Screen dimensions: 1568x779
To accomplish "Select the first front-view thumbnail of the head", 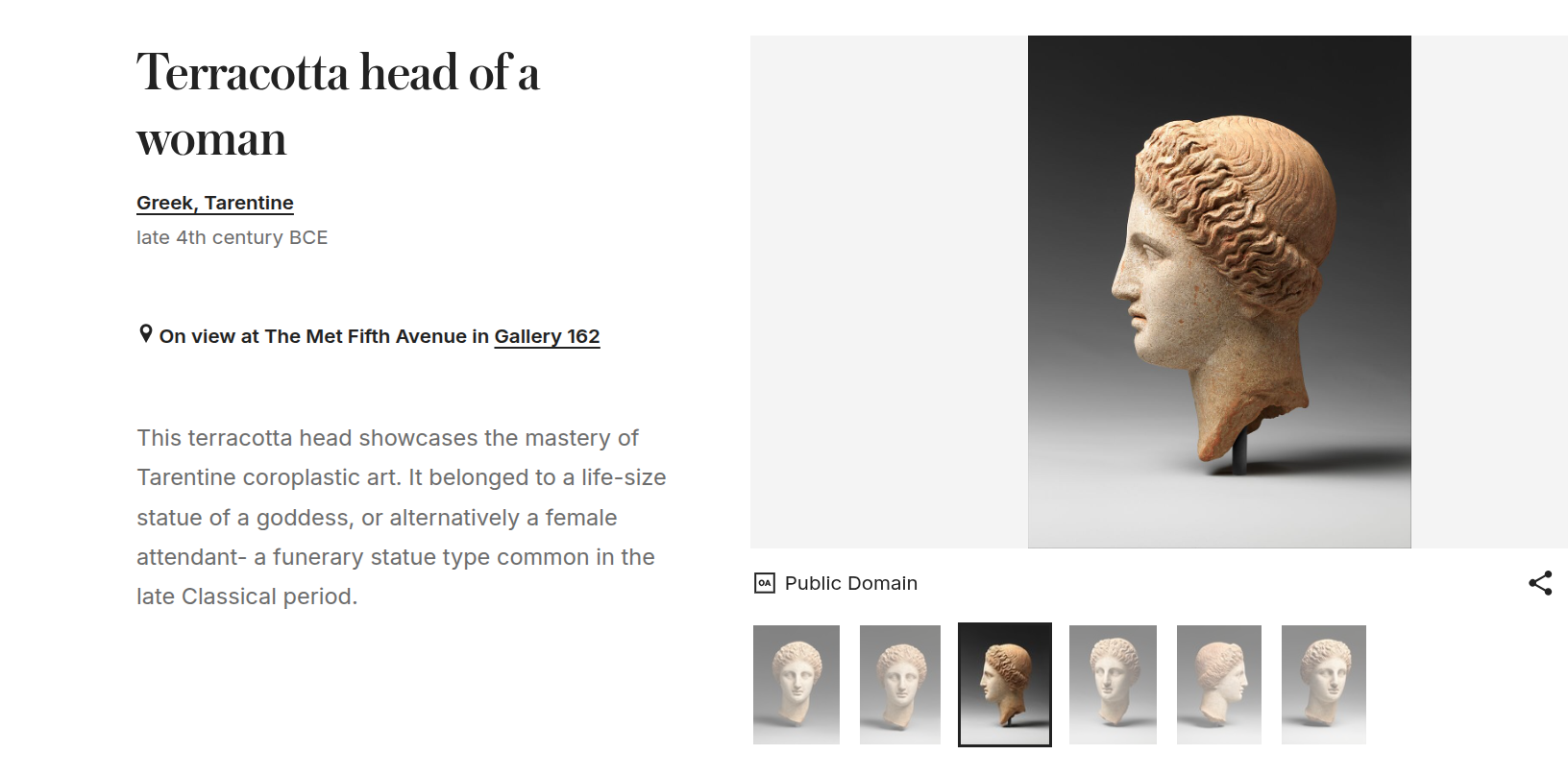I will [x=796, y=684].
